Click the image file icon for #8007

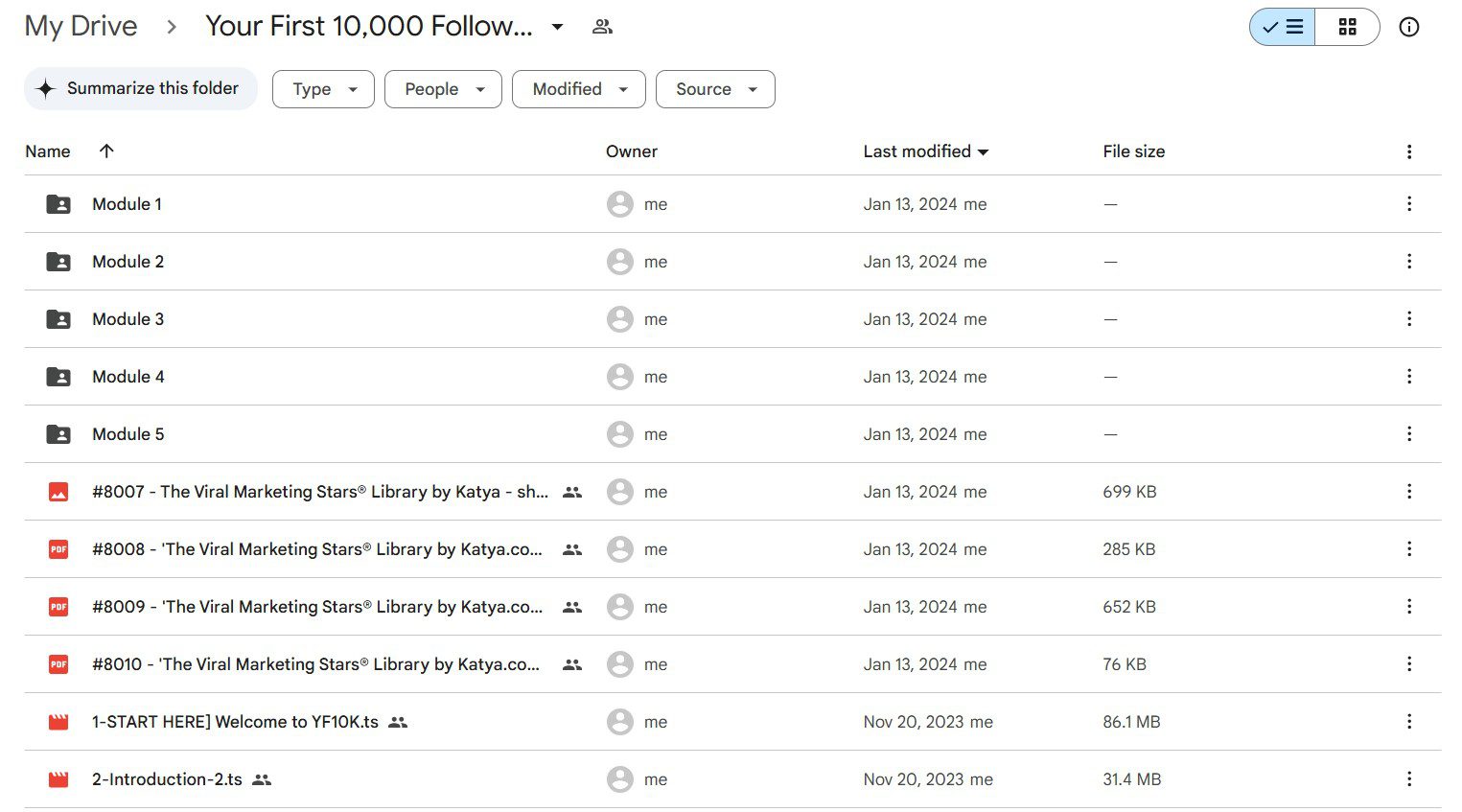(58, 492)
